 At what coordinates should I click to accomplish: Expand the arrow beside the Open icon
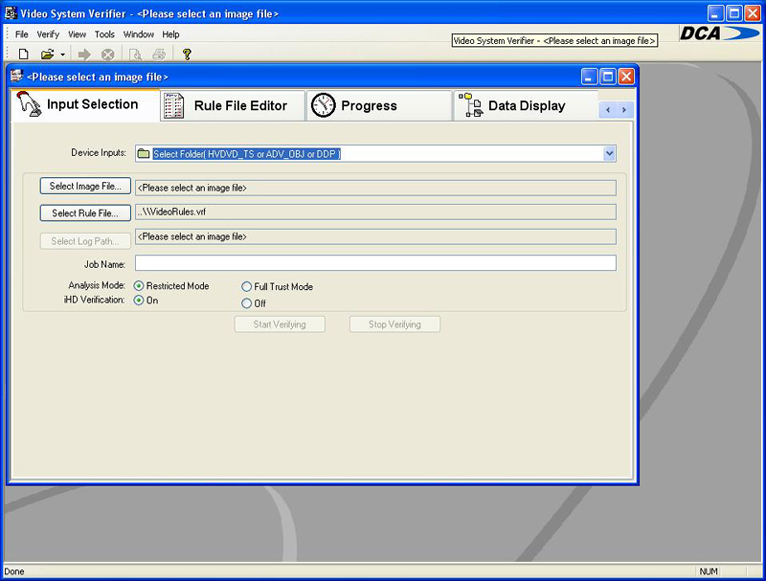(63, 55)
